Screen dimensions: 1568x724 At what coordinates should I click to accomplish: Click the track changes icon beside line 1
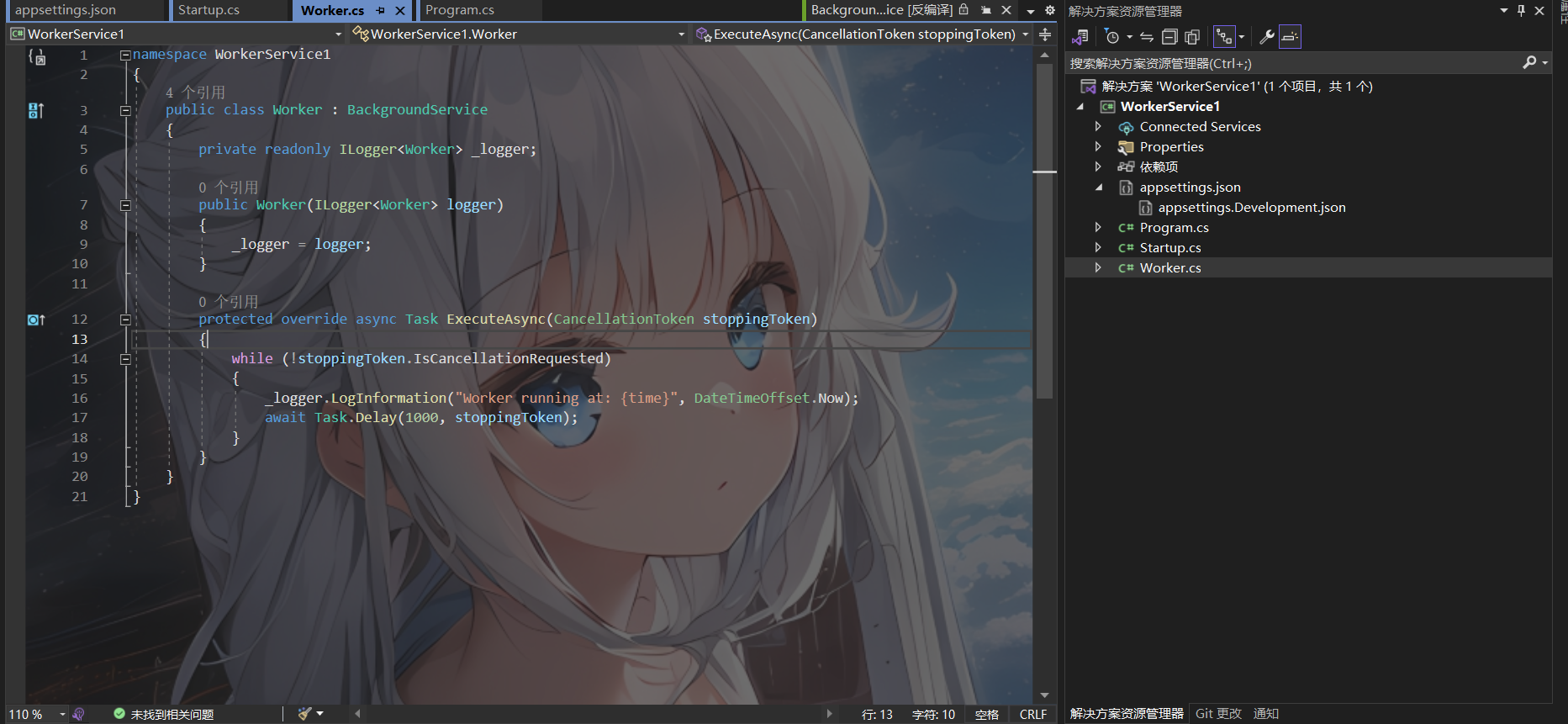click(x=36, y=56)
